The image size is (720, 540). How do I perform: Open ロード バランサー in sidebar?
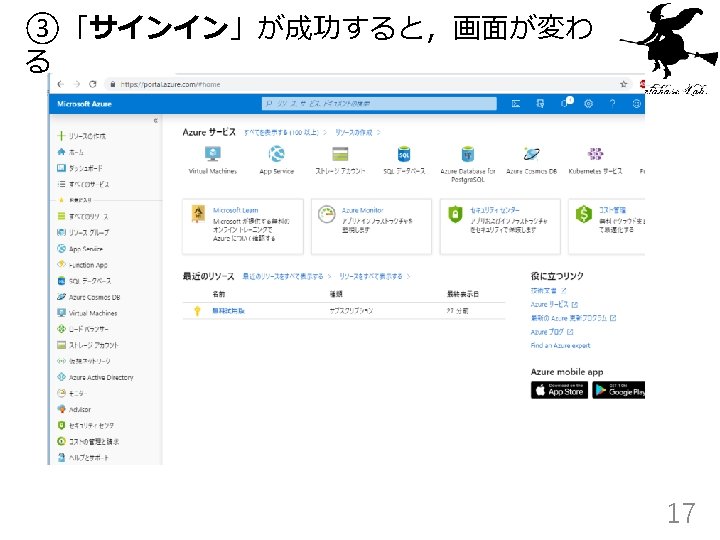tap(83, 329)
